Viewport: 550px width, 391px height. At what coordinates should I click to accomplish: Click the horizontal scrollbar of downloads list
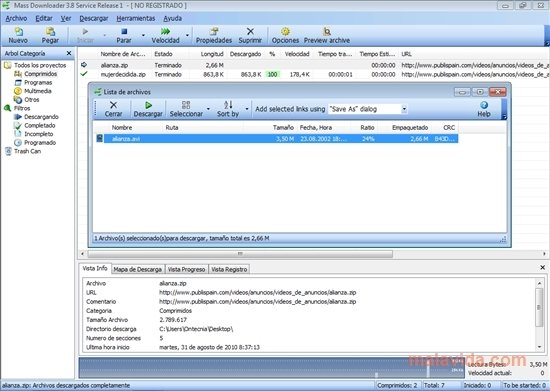[x=240, y=254]
